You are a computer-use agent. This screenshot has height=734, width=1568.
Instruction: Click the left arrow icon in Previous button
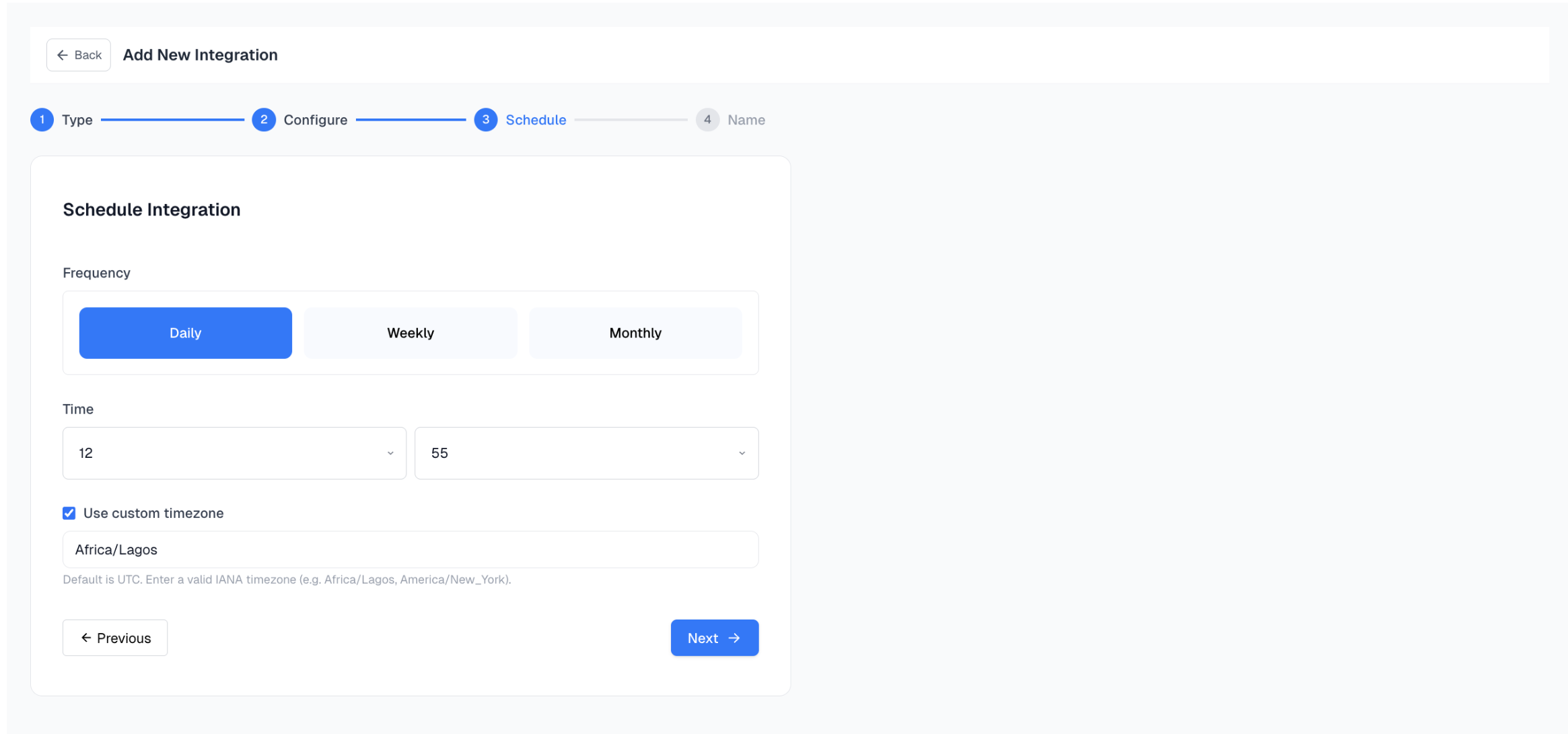pos(85,638)
